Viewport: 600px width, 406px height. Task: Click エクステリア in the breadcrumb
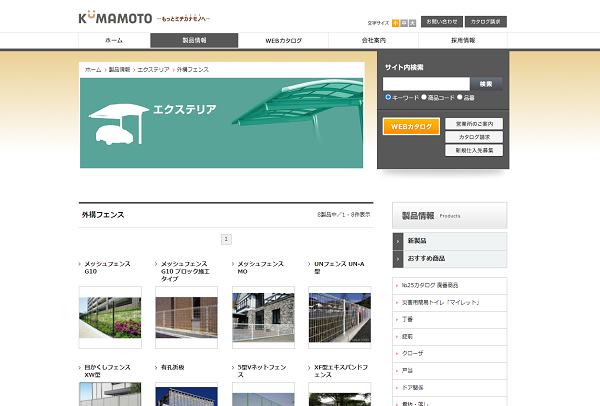coord(153,70)
